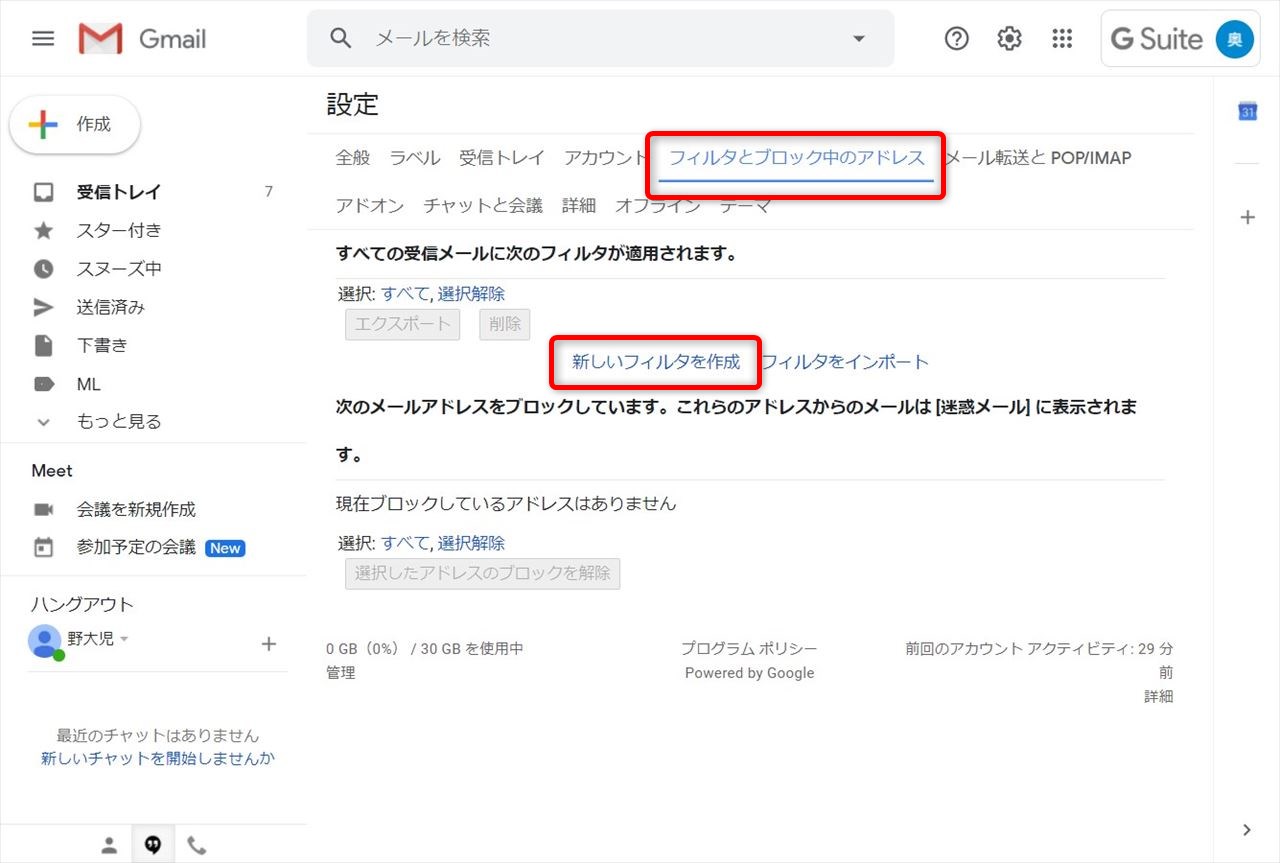Click the camera icon beside 会議を新規作成
The image size is (1280, 863).
(x=43, y=510)
